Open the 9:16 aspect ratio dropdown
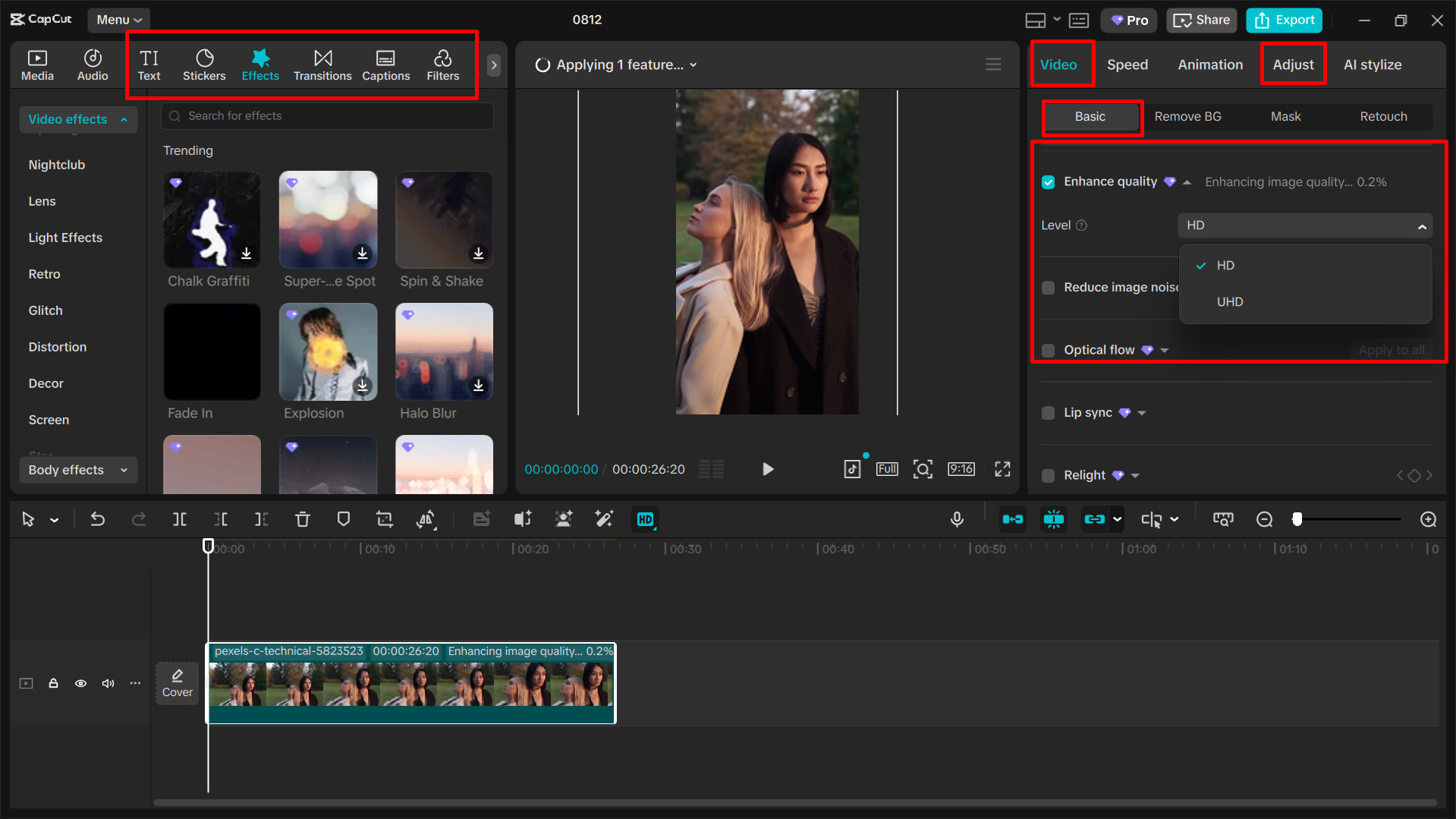The width and height of the screenshot is (1456, 819). (x=961, y=469)
